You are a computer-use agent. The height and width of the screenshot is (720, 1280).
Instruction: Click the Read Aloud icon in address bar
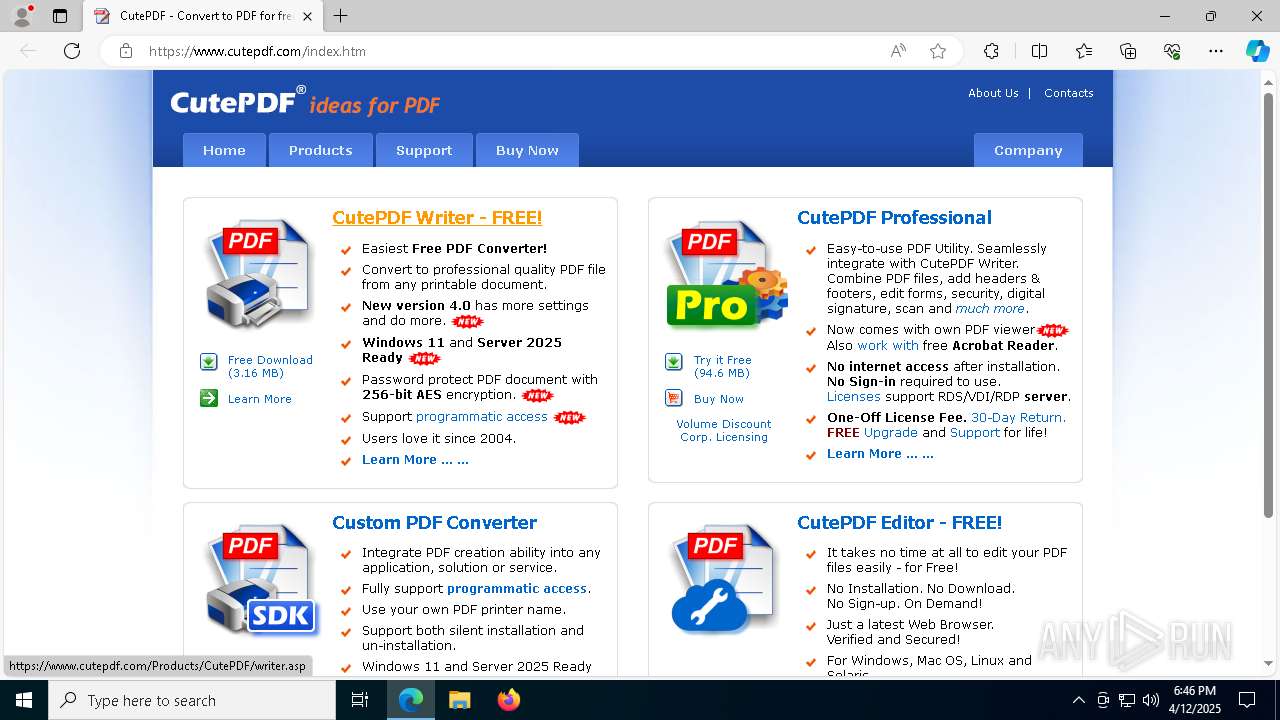pyautogui.click(x=898, y=51)
